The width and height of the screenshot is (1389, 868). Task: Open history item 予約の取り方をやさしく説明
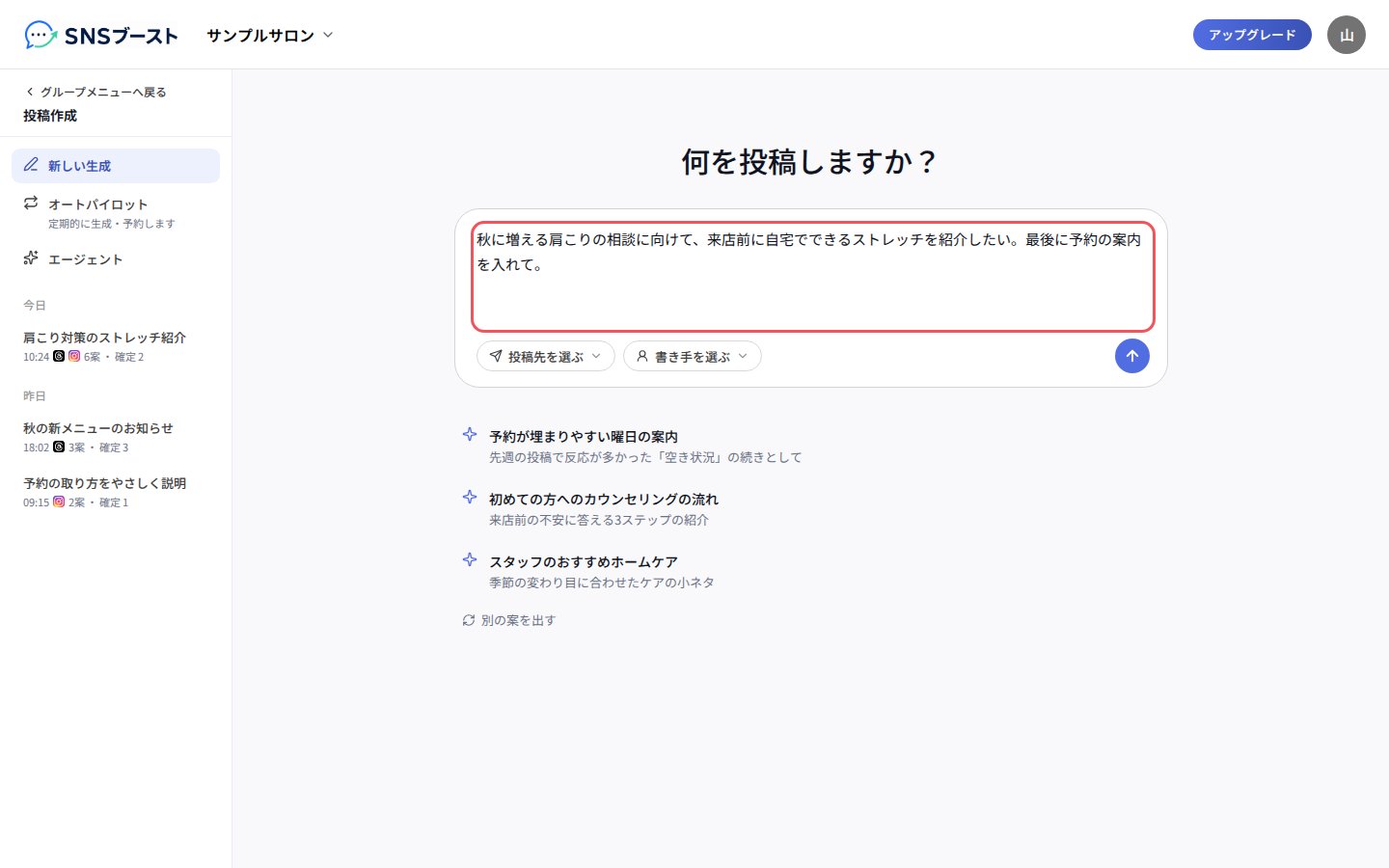[x=116, y=492]
